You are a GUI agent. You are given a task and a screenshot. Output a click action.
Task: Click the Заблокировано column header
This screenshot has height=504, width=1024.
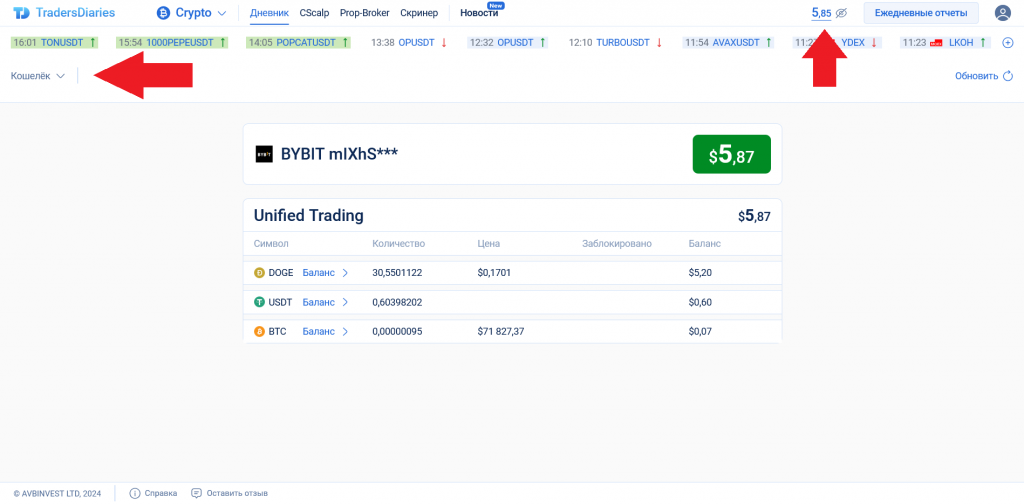[x=616, y=244]
